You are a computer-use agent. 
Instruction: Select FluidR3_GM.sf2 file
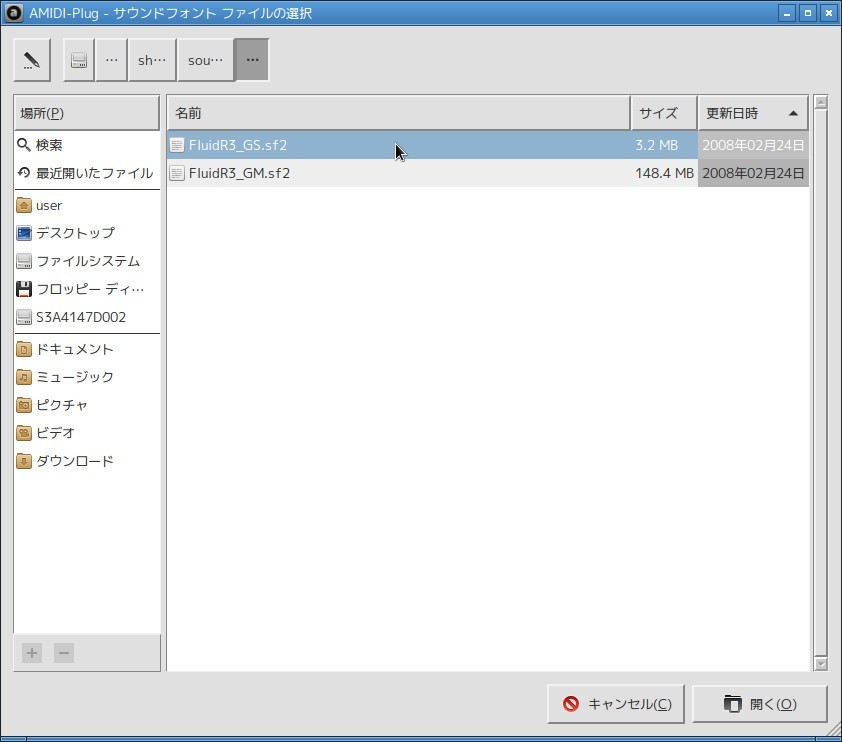(x=488, y=173)
